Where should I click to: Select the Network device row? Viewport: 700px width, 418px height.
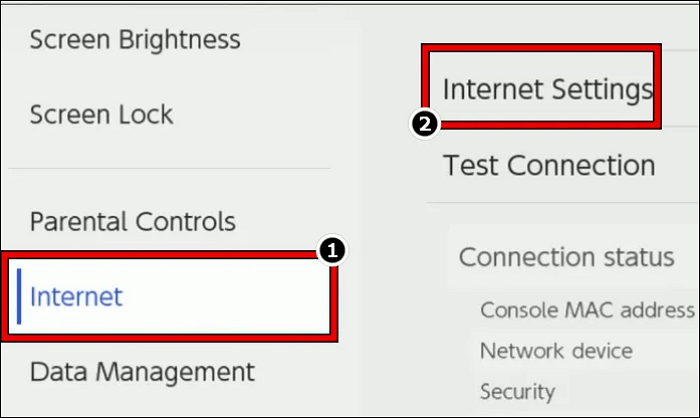tap(556, 351)
